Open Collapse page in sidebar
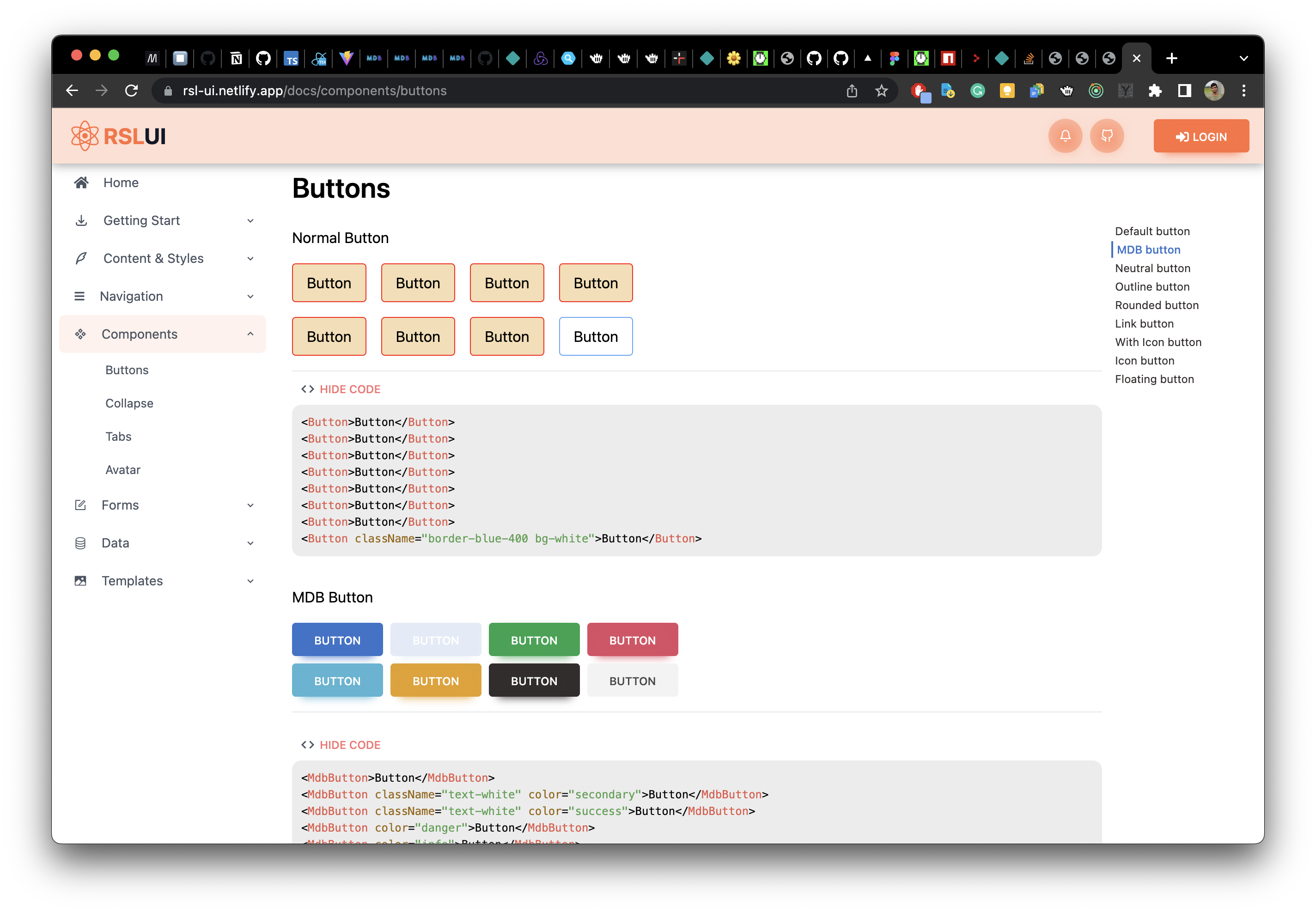This screenshot has width=1316, height=912. pos(129,403)
